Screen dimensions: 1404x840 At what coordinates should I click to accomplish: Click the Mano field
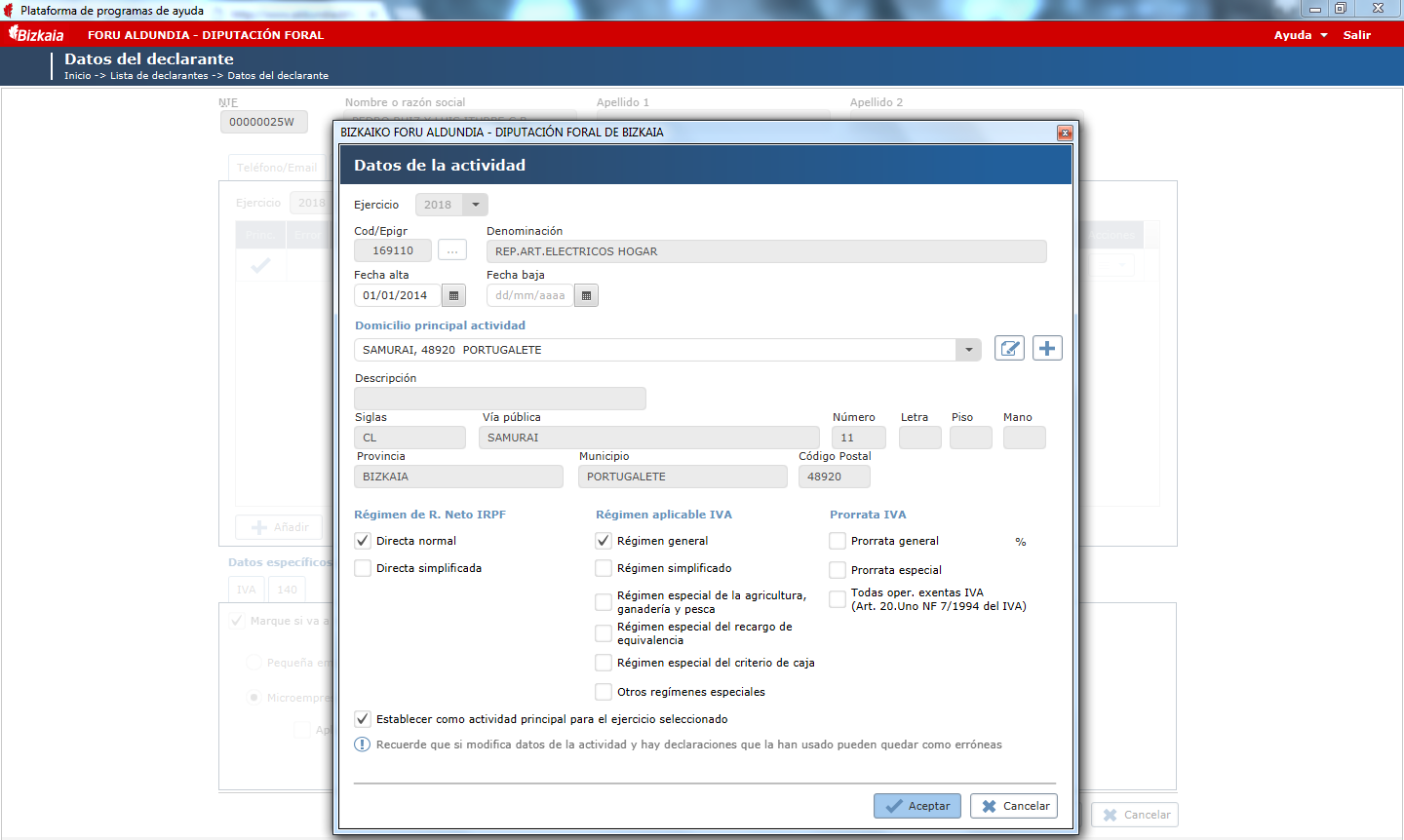[x=1025, y=438]
